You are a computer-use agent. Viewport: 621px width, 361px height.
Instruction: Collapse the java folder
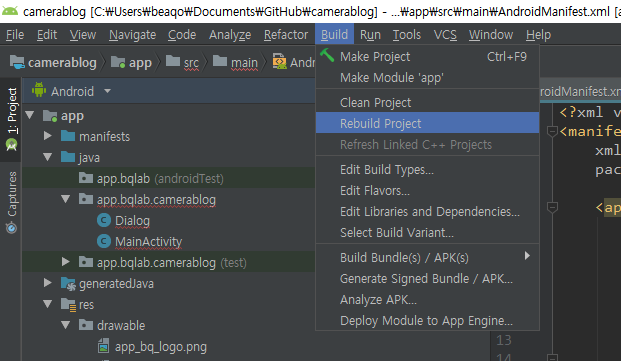point(48,157)
